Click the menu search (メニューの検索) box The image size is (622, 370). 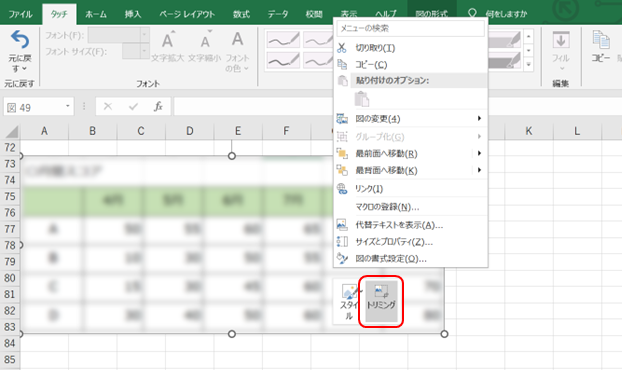coord(411,29)
